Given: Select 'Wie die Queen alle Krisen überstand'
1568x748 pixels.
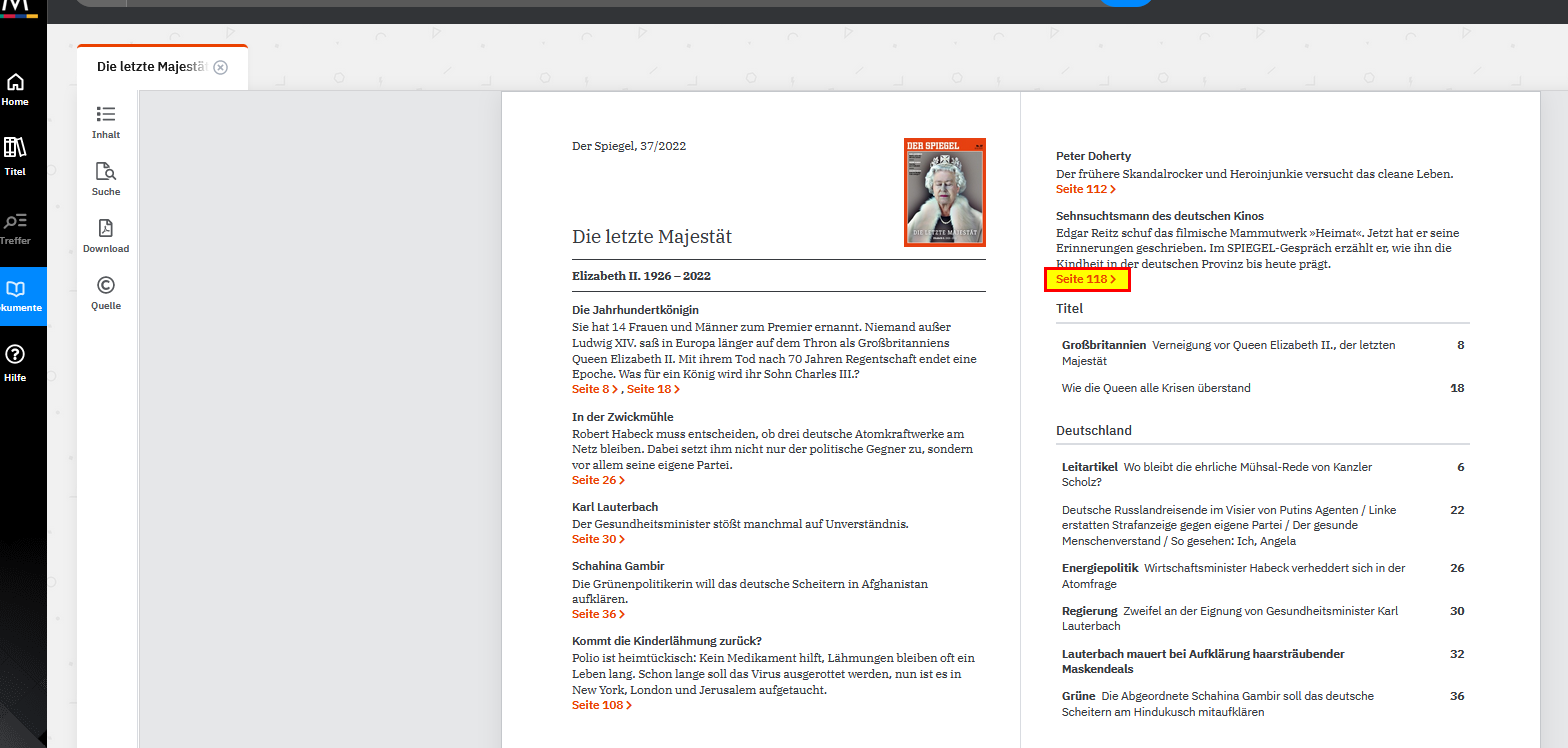Looking at the screenshot, I should (1156, 388).
